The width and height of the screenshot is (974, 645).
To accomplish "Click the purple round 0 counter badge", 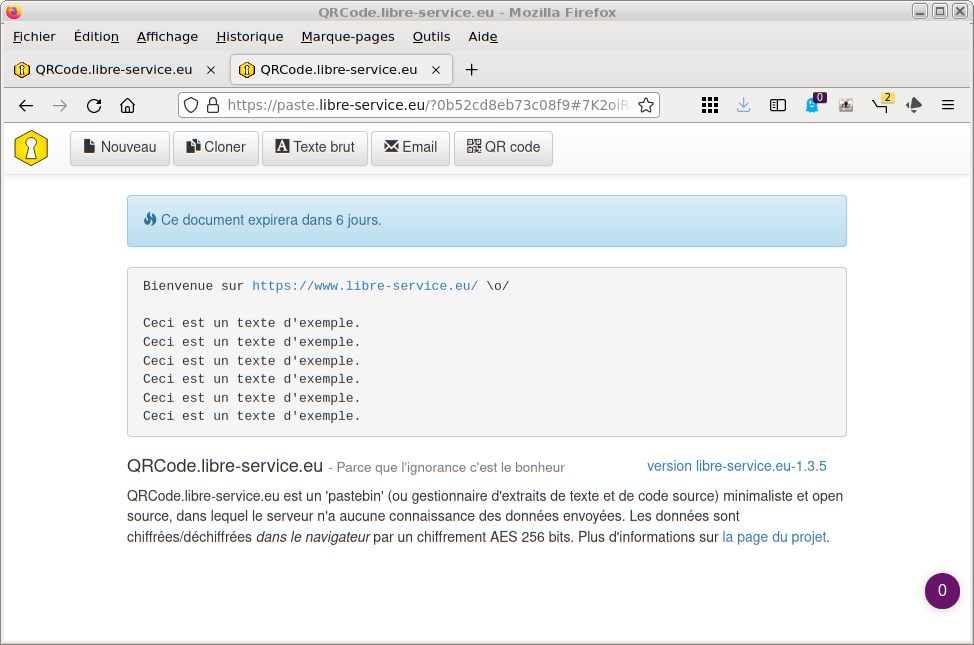I will coord(941,590).
